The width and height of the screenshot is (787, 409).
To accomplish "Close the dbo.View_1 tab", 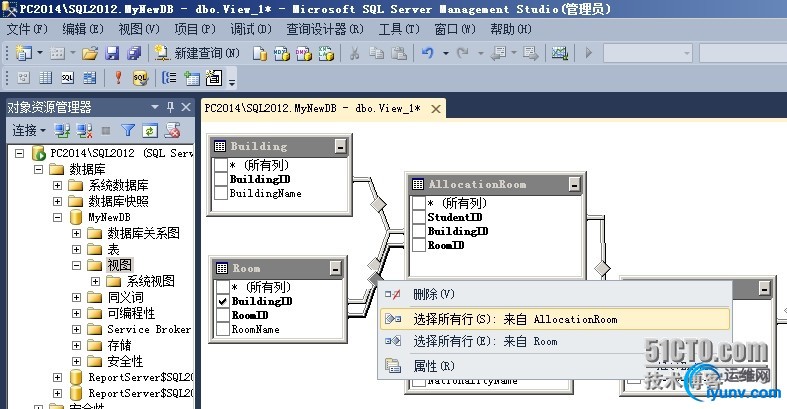I will point(436,109).
